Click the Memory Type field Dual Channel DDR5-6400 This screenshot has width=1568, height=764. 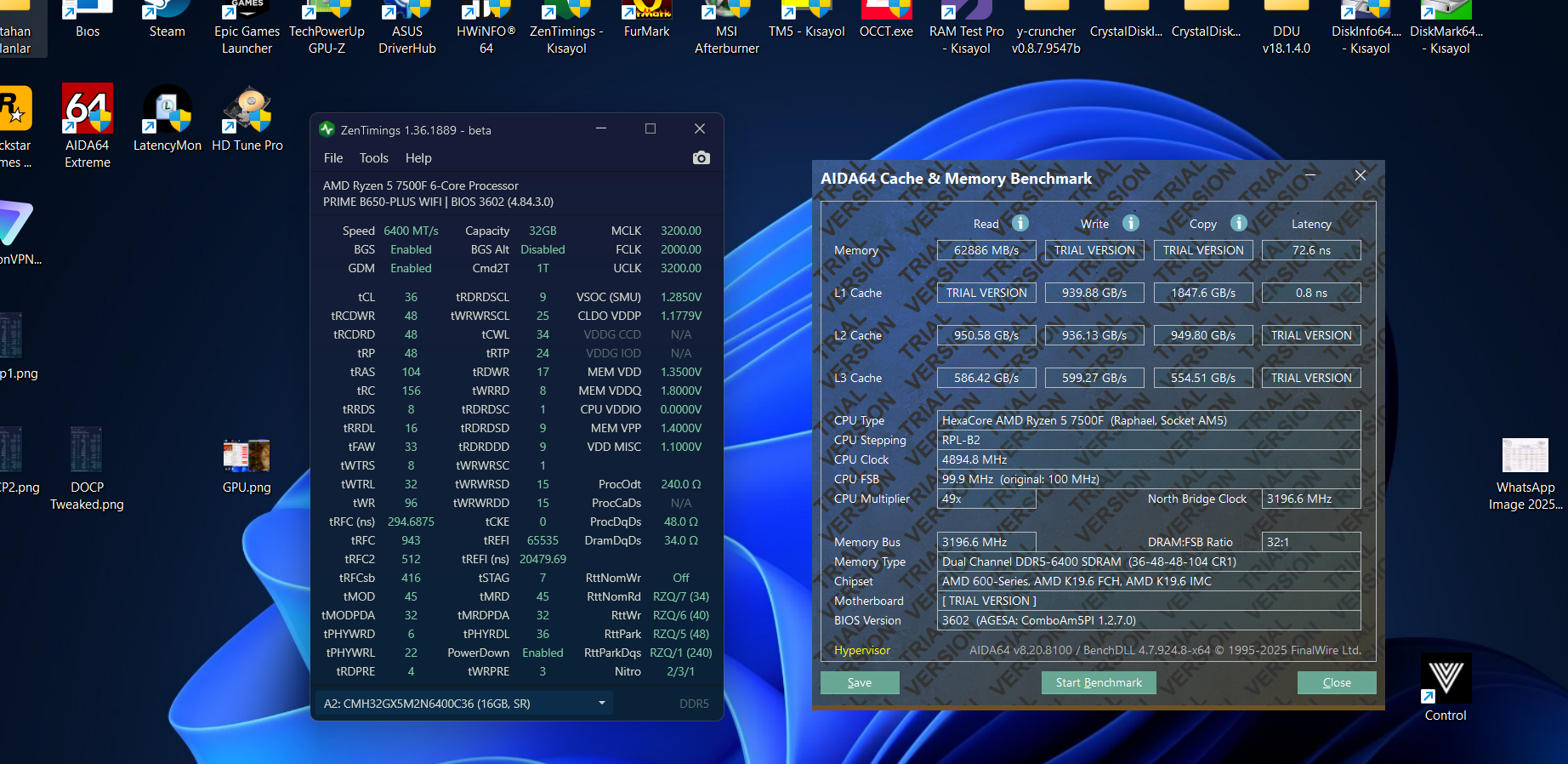coord(1149,562)
